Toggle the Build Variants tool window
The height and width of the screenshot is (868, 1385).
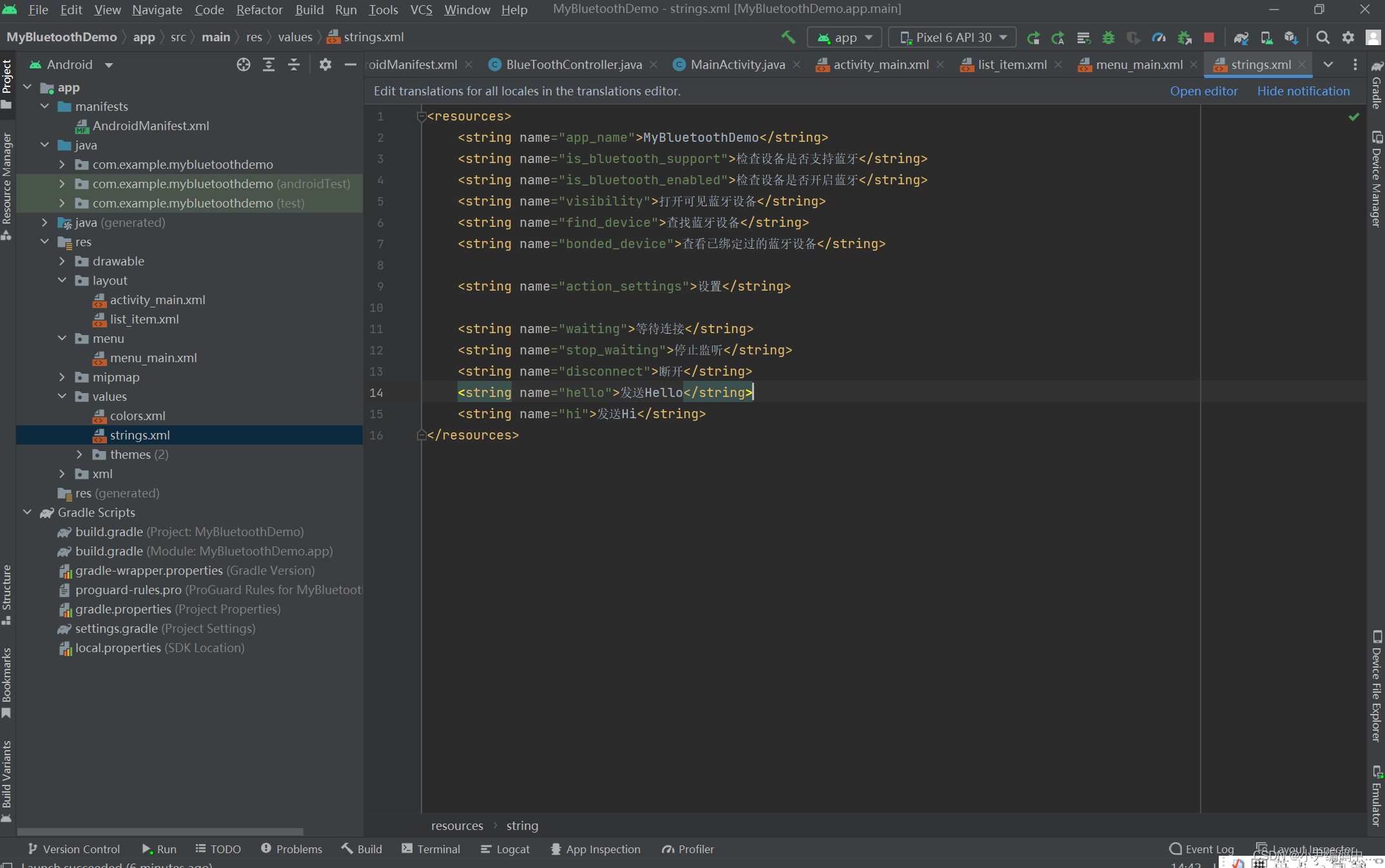[7, 781]
